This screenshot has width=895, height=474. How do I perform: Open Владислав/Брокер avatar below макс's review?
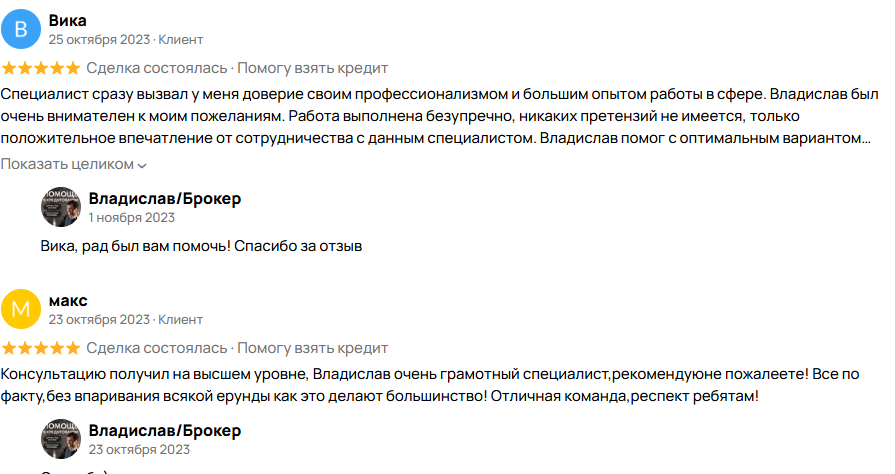point(60,439)
